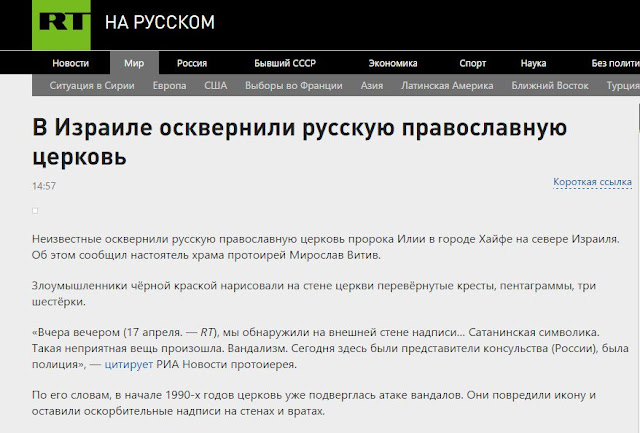Open the Новости section
640x433 pixels.
tap(71, 63)
